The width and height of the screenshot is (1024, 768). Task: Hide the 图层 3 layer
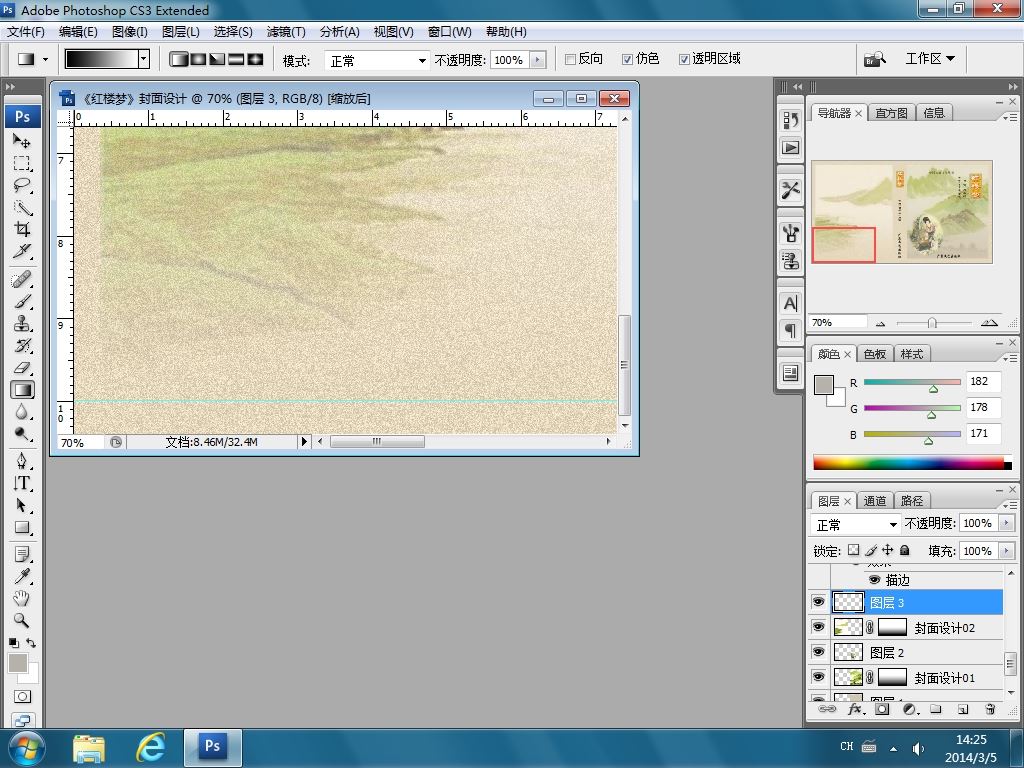tap(818, 602)
